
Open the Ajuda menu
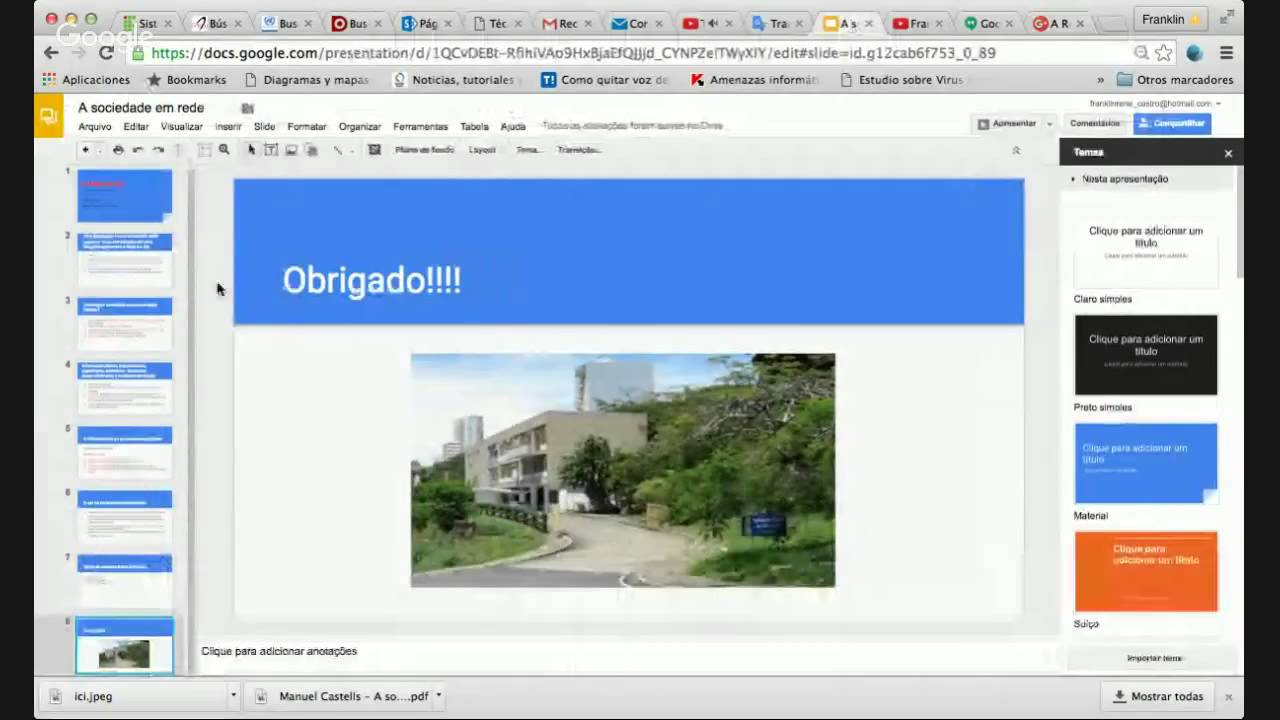[513, 127]
